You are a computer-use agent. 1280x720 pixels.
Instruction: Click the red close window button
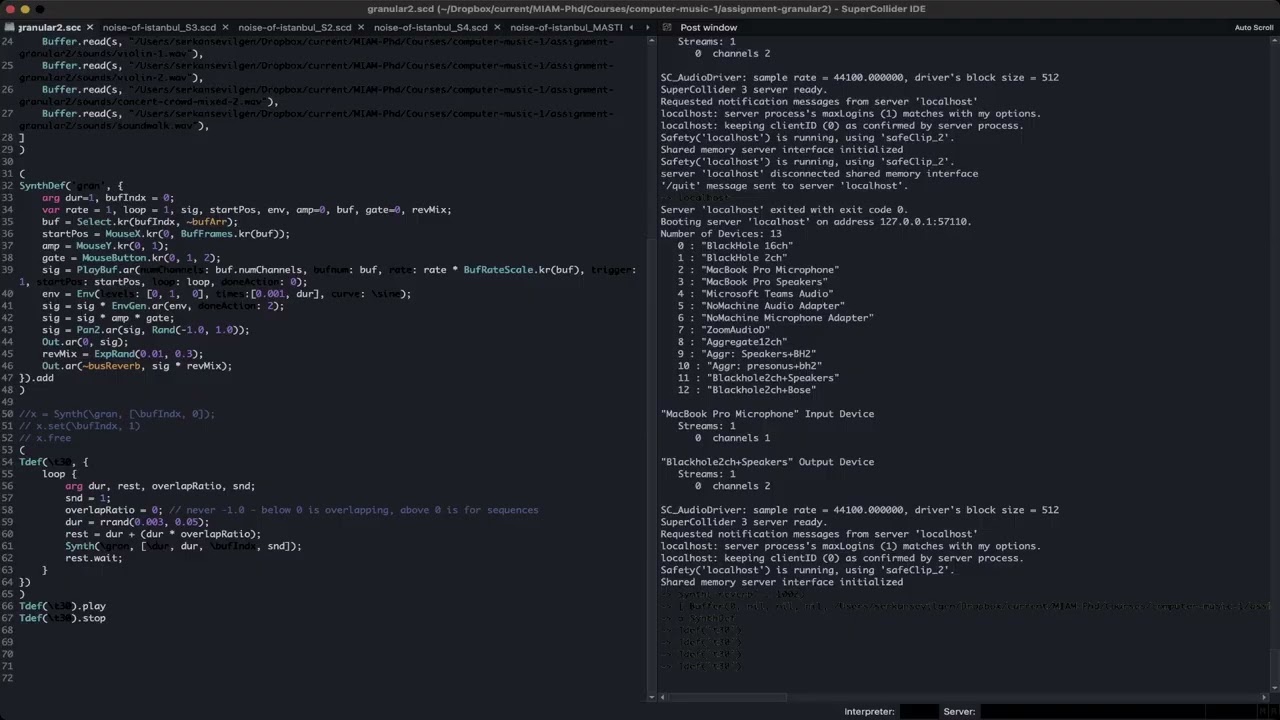(x=9, y=9)
